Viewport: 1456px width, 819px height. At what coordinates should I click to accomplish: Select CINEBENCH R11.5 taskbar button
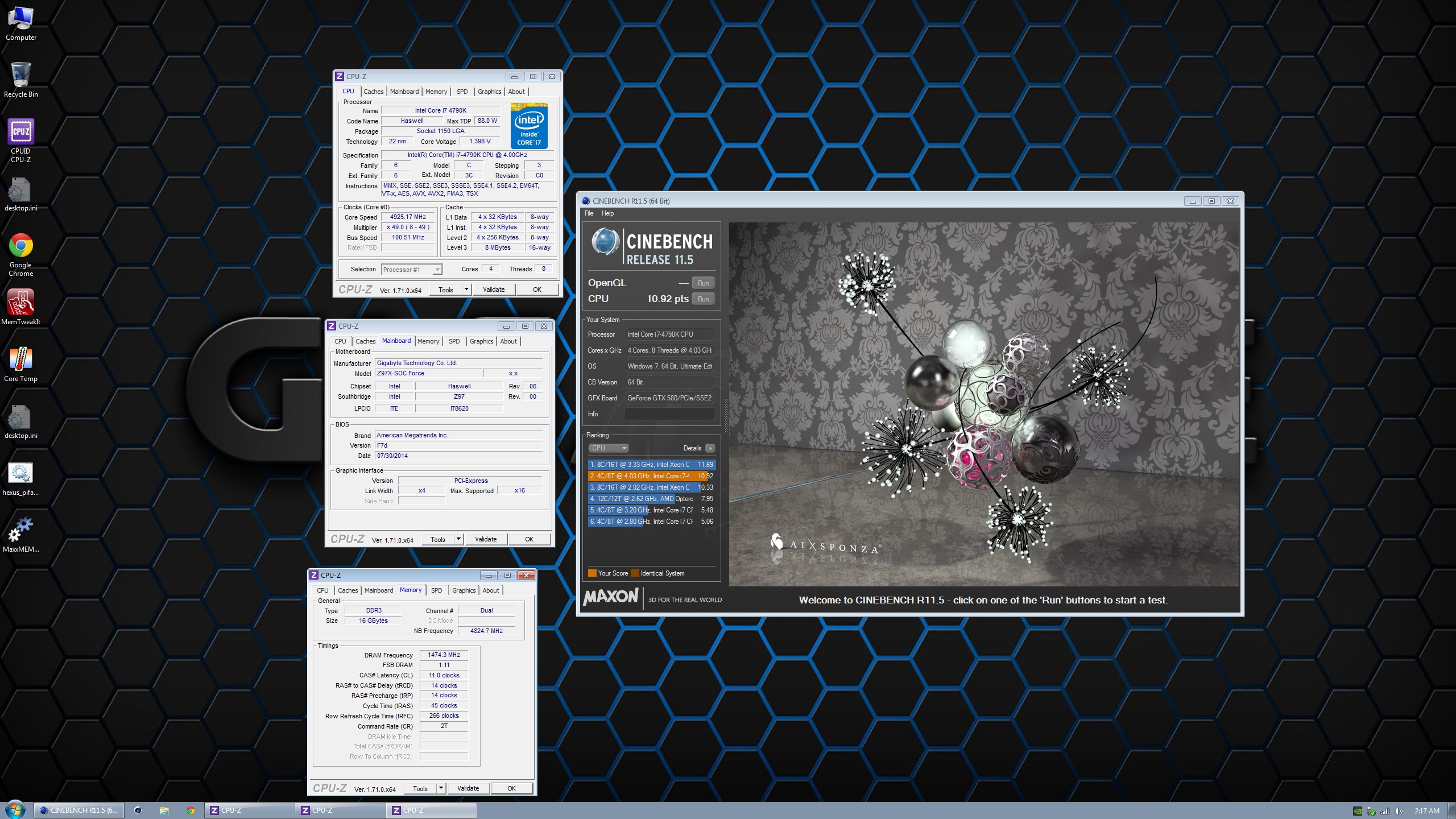point(79,810)
